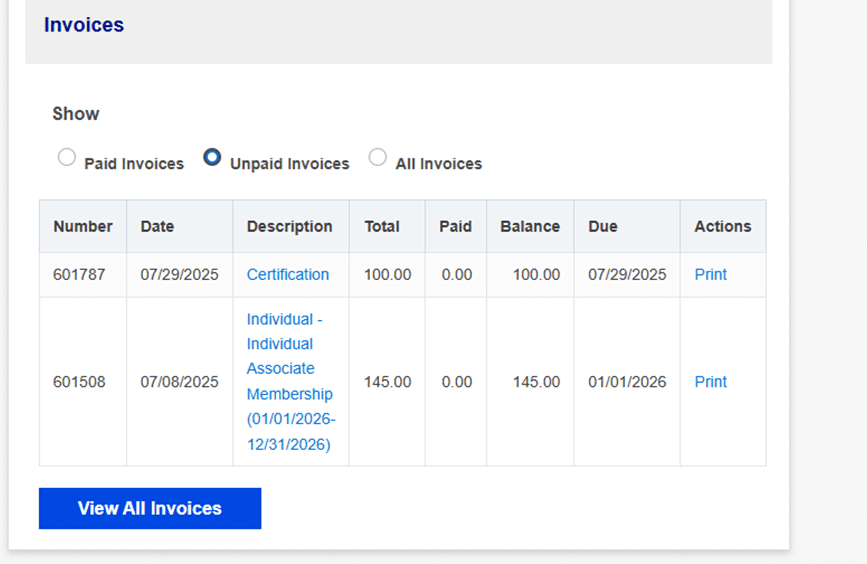Print invoice 601508
The height and width of the screenshot is (564, 867).
click(x=711, y=382)
